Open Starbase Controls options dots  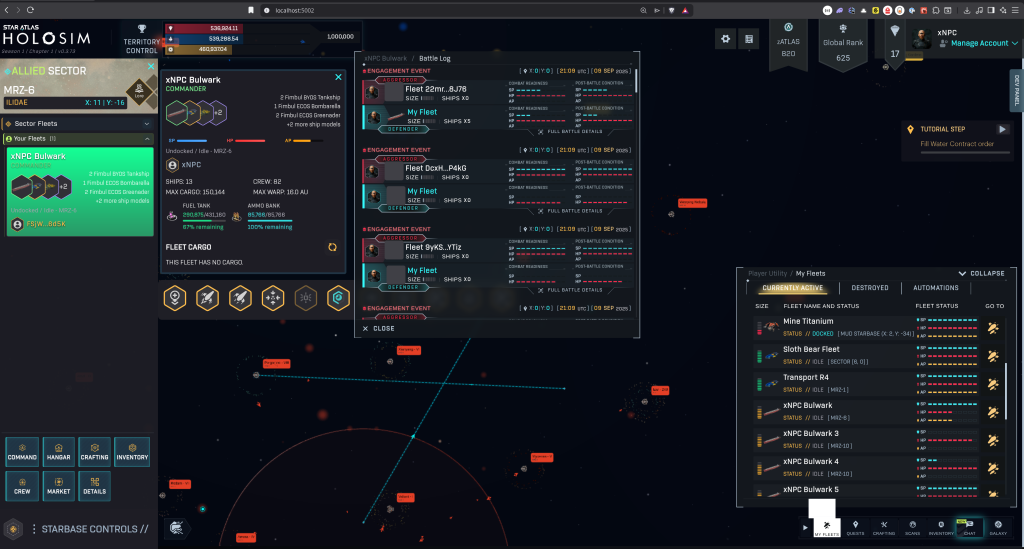pos(34,529)
